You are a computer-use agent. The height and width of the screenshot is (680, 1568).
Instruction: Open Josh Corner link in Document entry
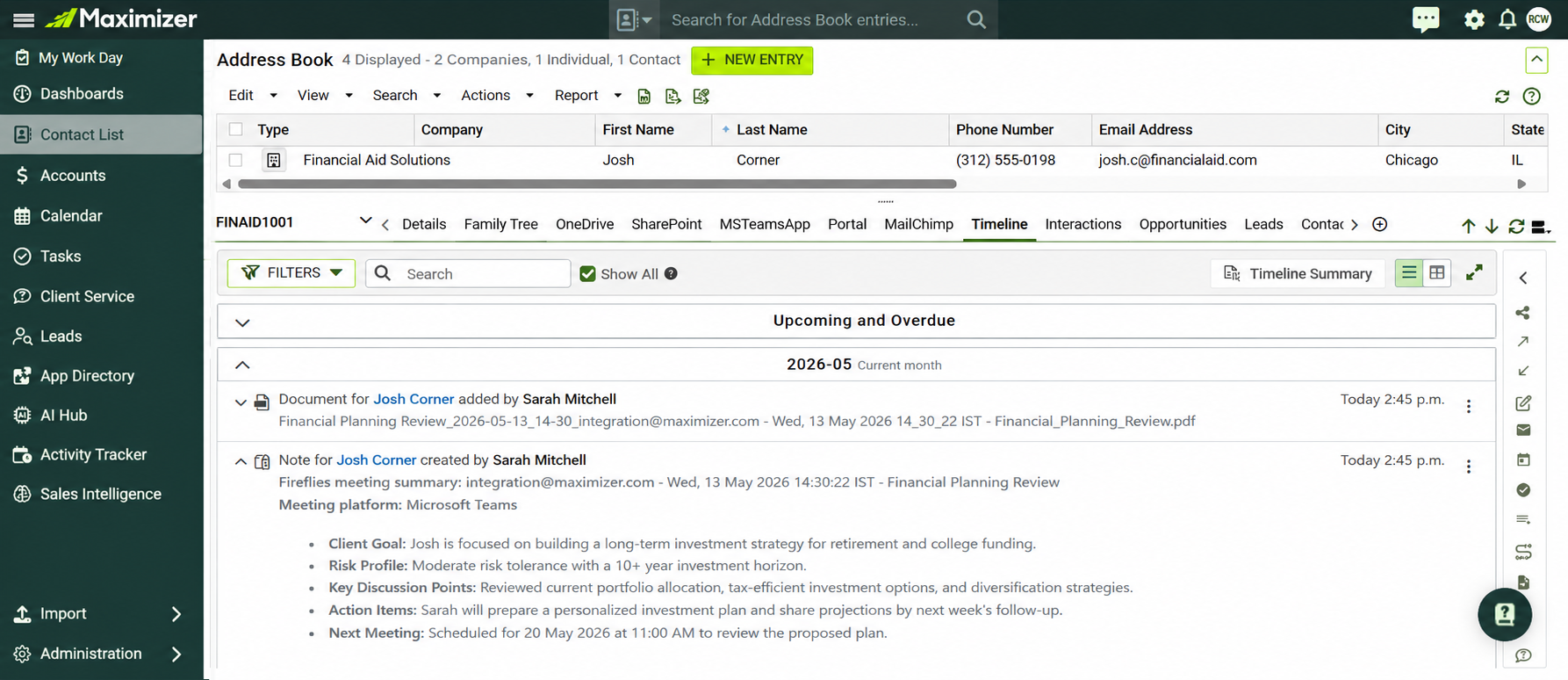[414, 399]
